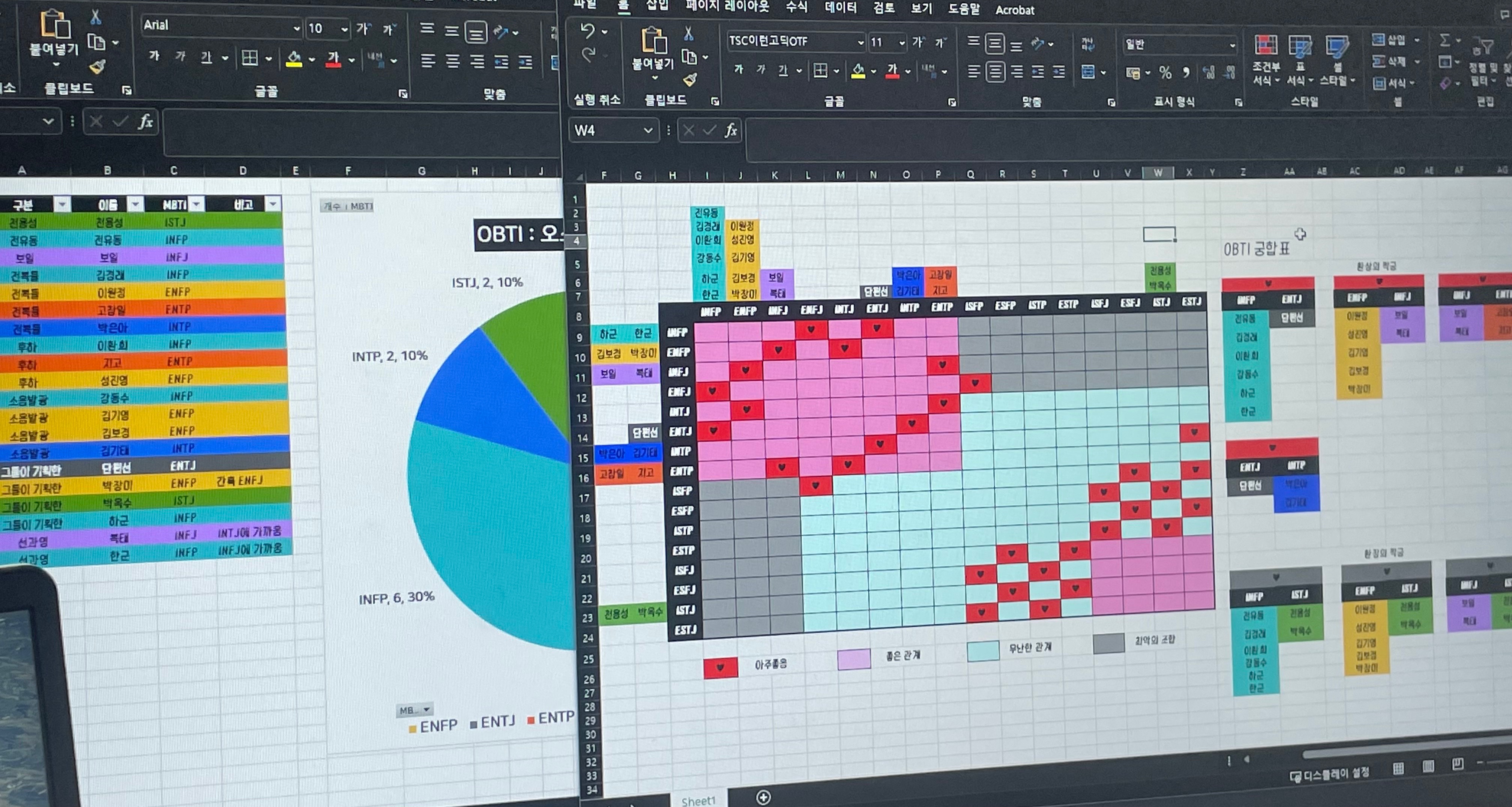Click yellow fill color swatch in right ribbon
Screen dimensions: 1512x807
pos(858,72)
